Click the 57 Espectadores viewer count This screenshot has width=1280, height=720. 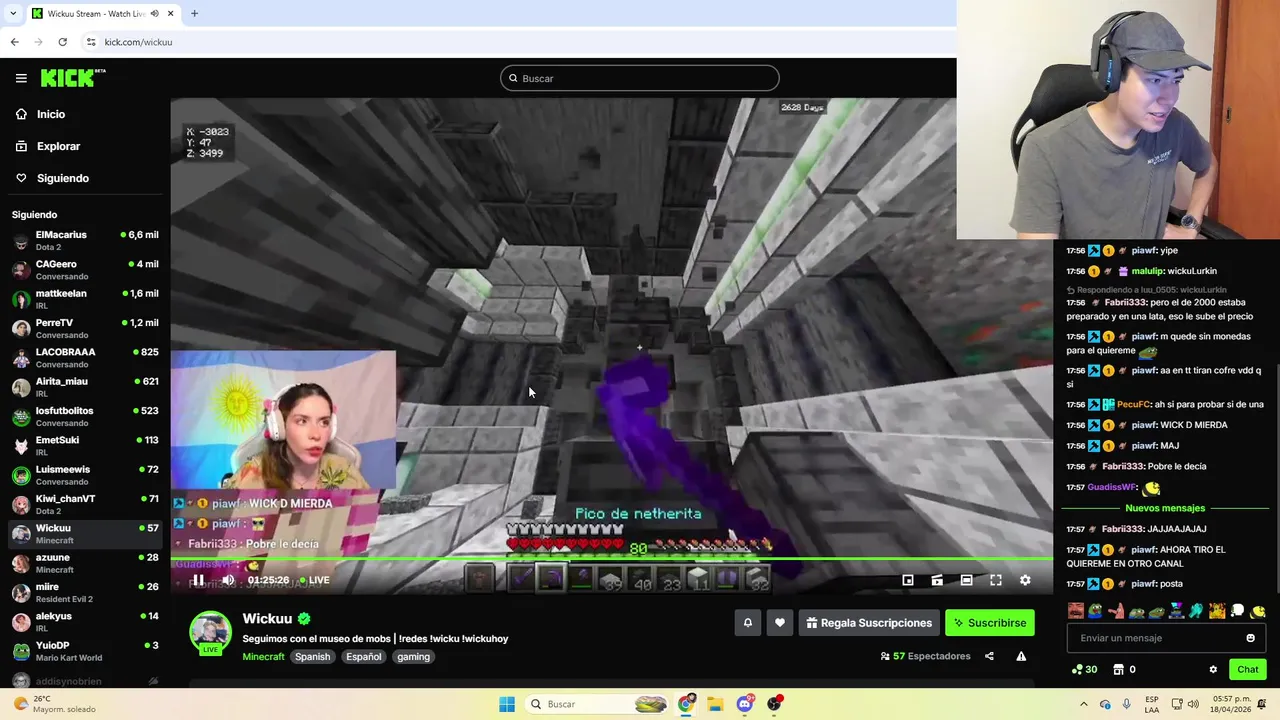(925, 656)
